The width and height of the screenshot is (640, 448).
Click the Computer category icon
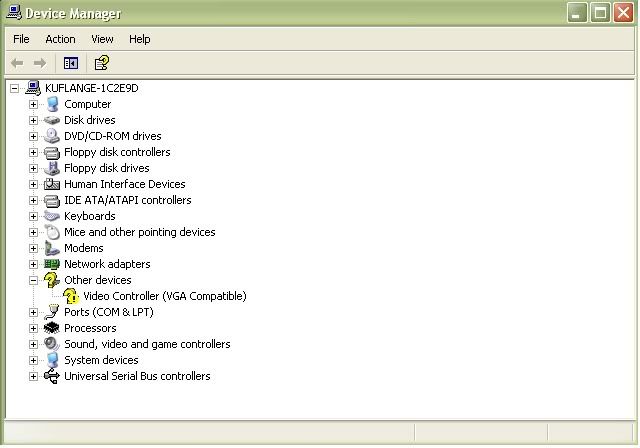click(x=52, y=104)
